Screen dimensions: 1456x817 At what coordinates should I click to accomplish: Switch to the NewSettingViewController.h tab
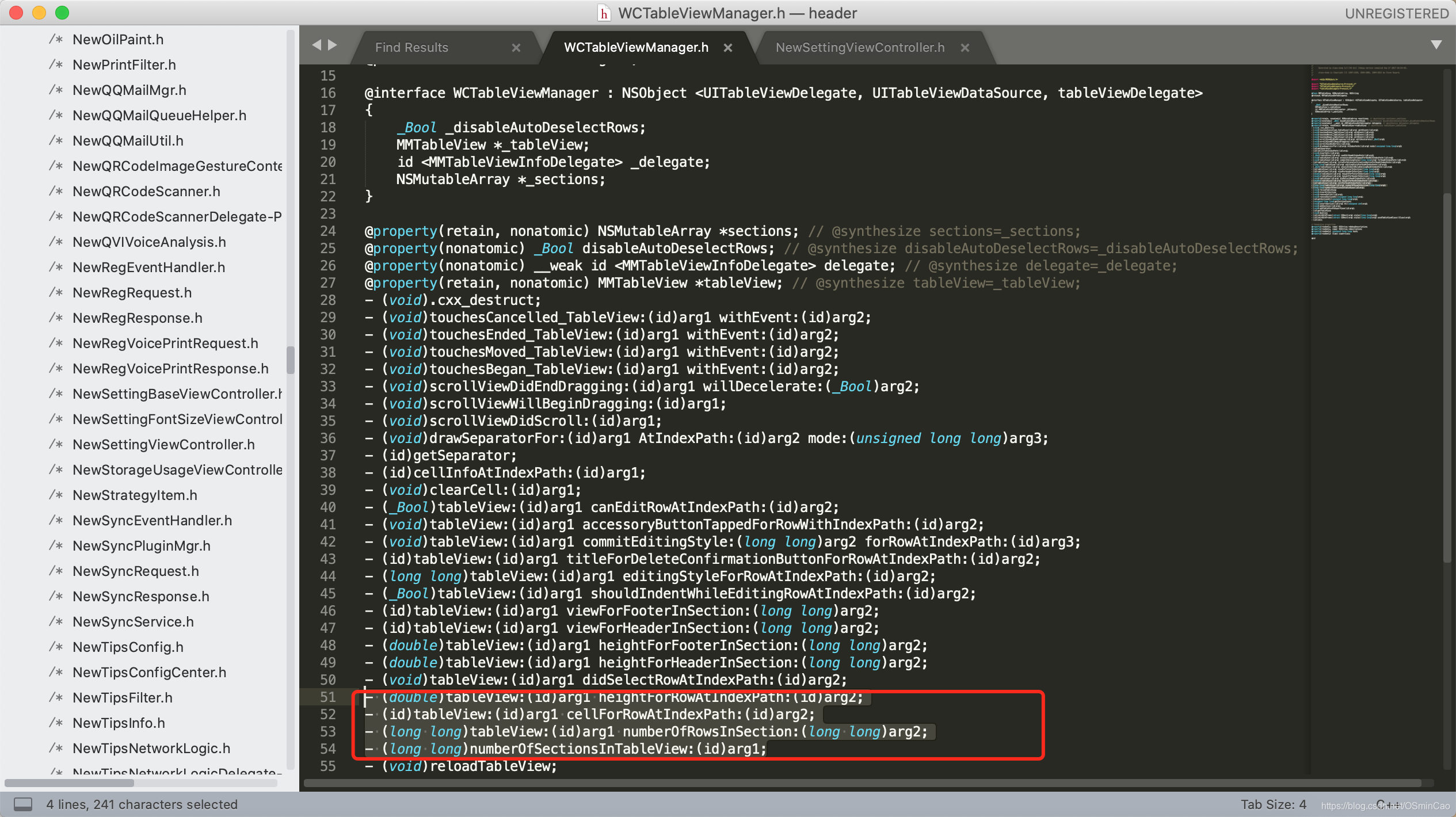coord(860,48)
